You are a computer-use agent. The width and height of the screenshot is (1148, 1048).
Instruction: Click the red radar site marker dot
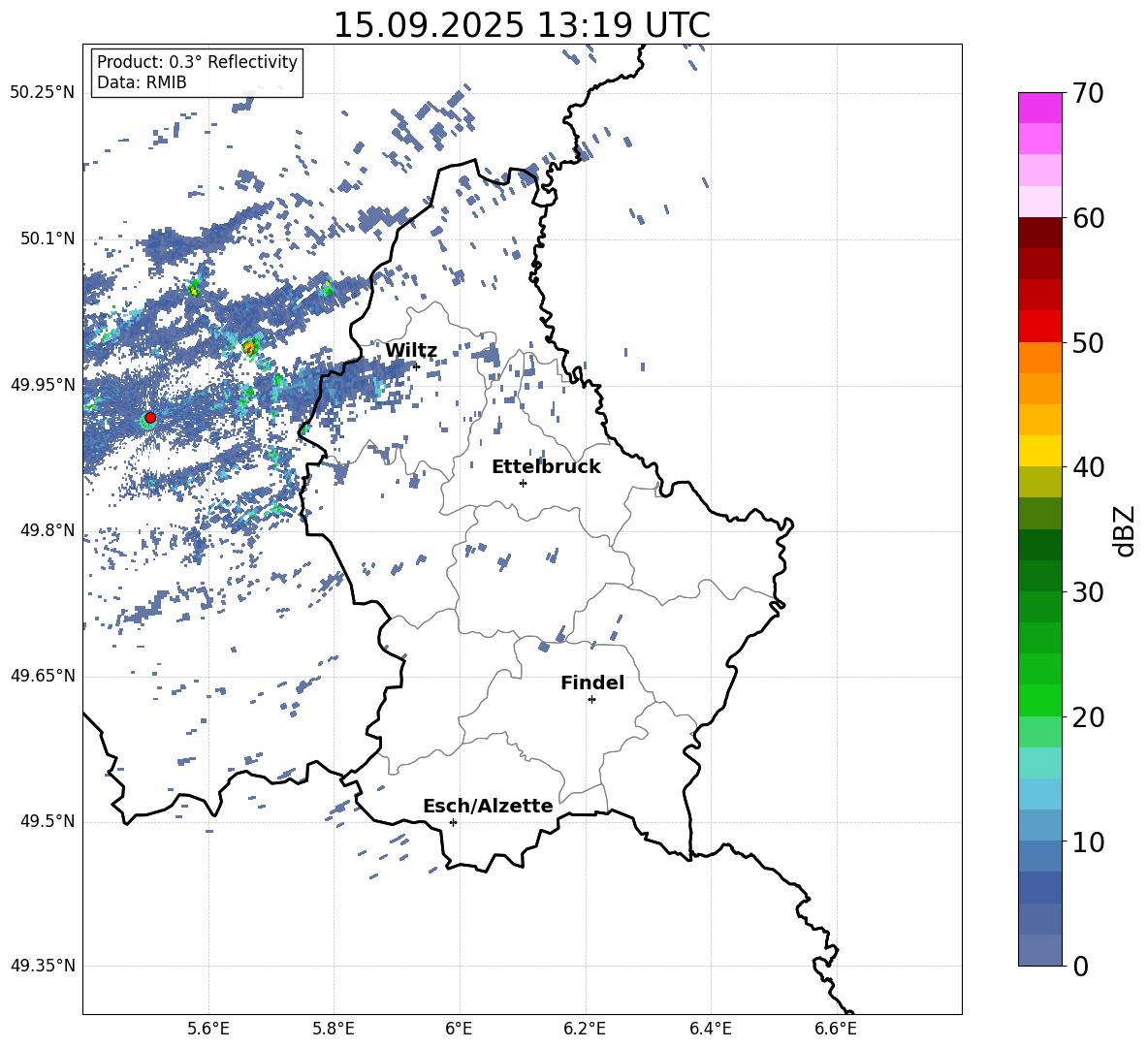[150, 418]
